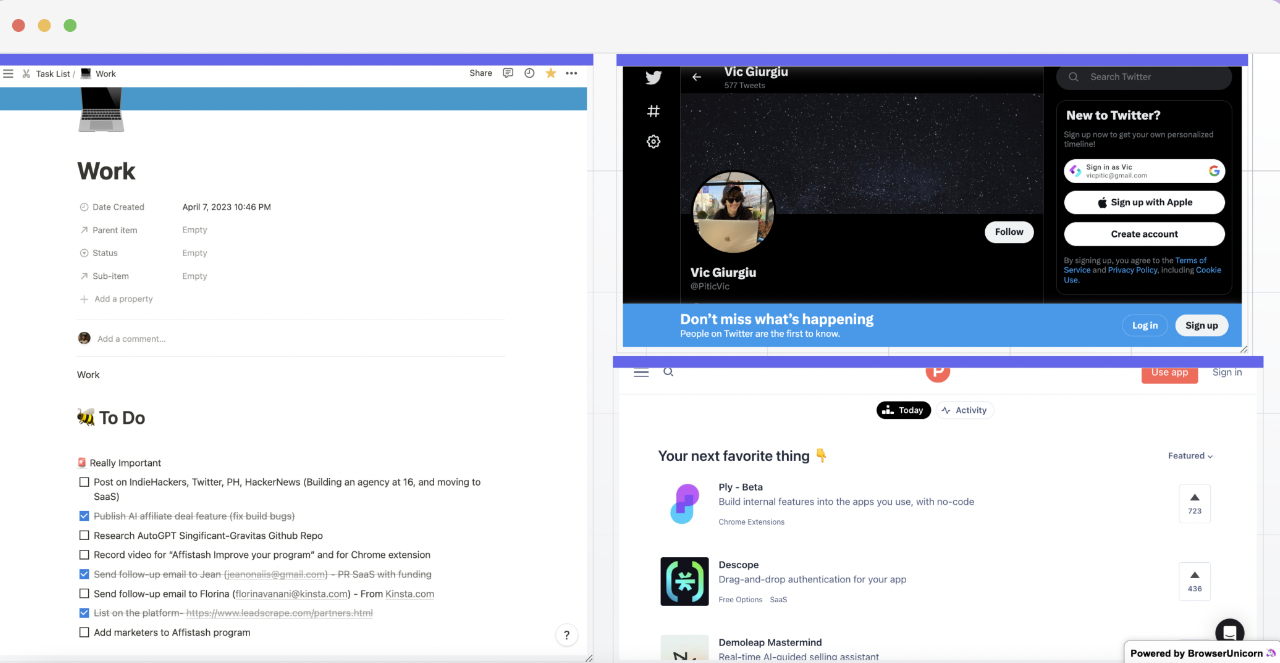
Task: Open the SaaS tag under Descope
Action: 778,600
